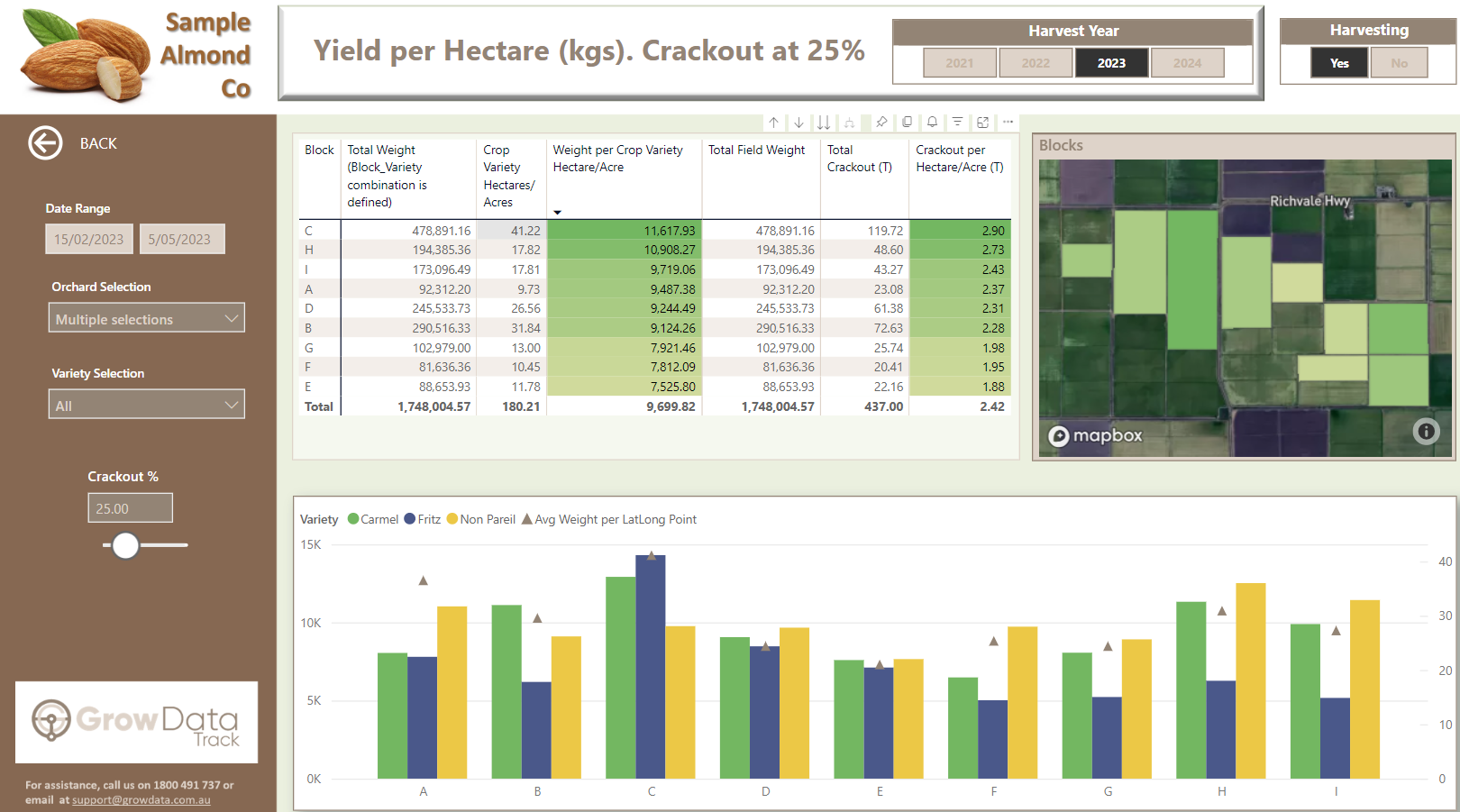1460x812 pixels.
Task: Select Harvest Year 2021
Action: 960,63
